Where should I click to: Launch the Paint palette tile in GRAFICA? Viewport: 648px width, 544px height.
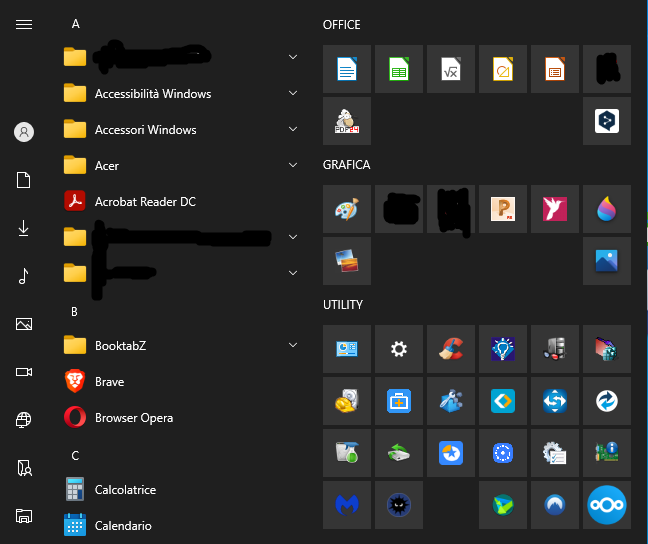coord(347,209)
